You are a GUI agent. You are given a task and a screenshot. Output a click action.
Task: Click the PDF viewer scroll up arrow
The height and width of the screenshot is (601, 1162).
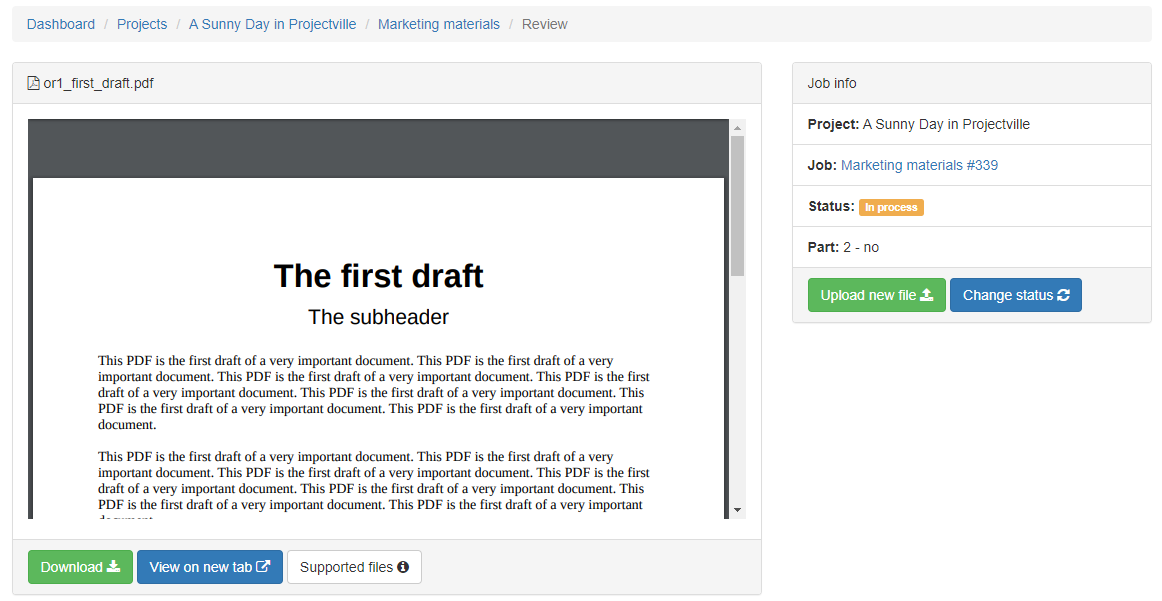737,127
